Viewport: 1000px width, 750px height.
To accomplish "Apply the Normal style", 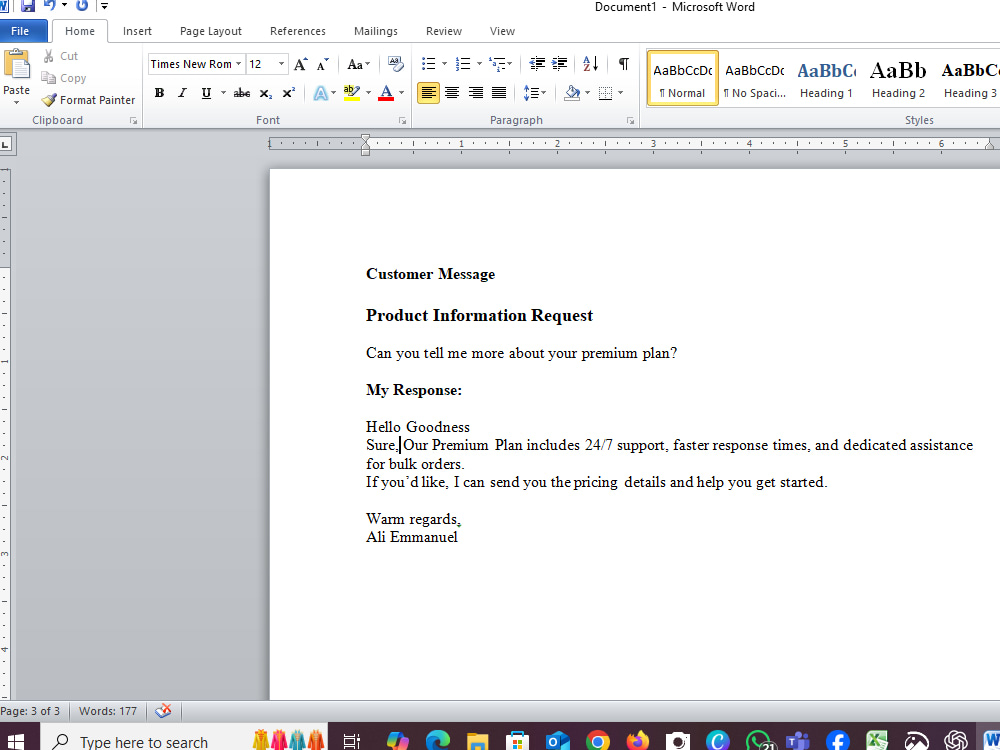I will pos(682,78).
